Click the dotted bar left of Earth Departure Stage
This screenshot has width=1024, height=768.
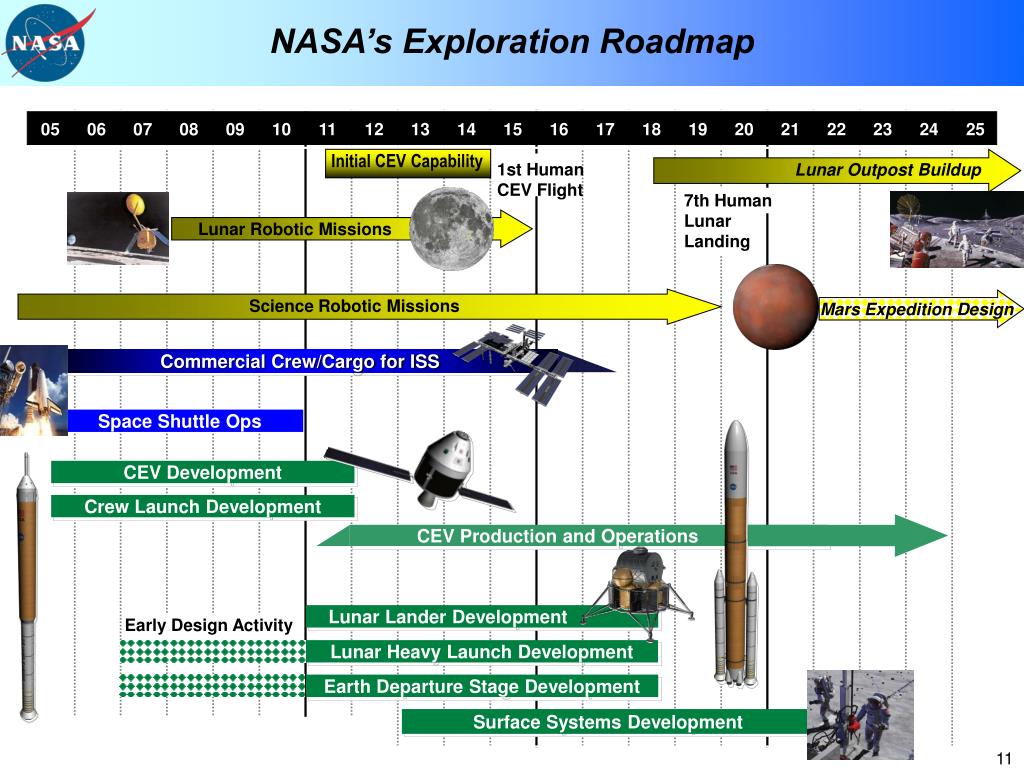[212, 685]
